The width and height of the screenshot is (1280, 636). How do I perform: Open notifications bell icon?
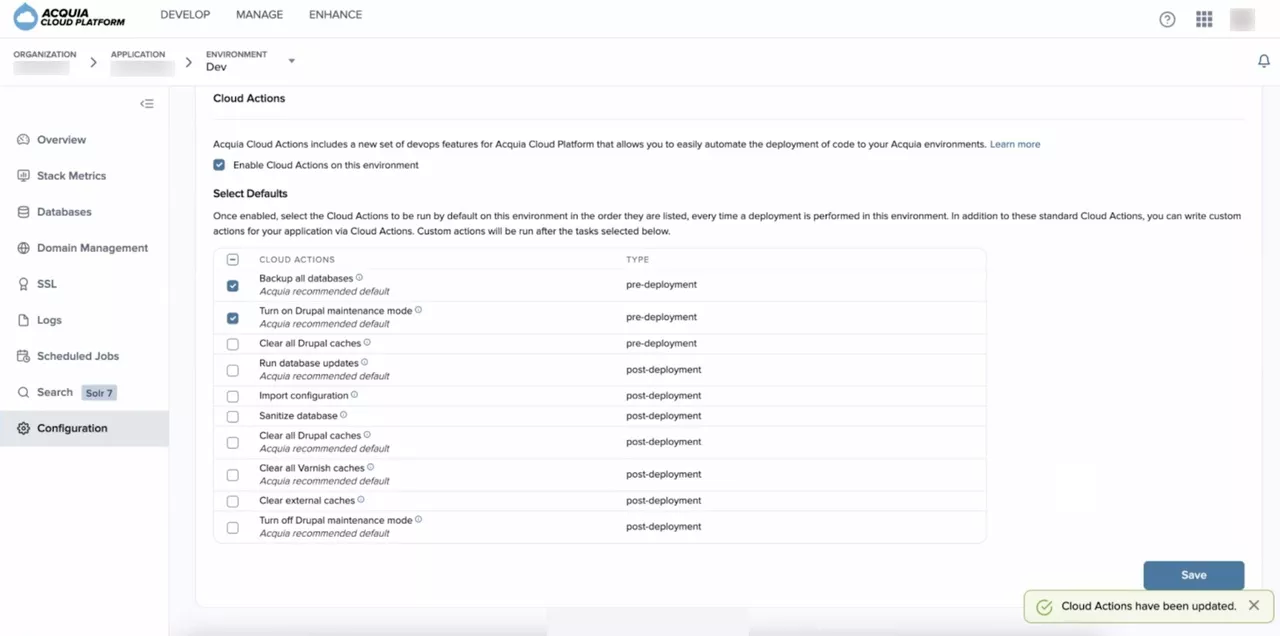(x=1264, y=61)
